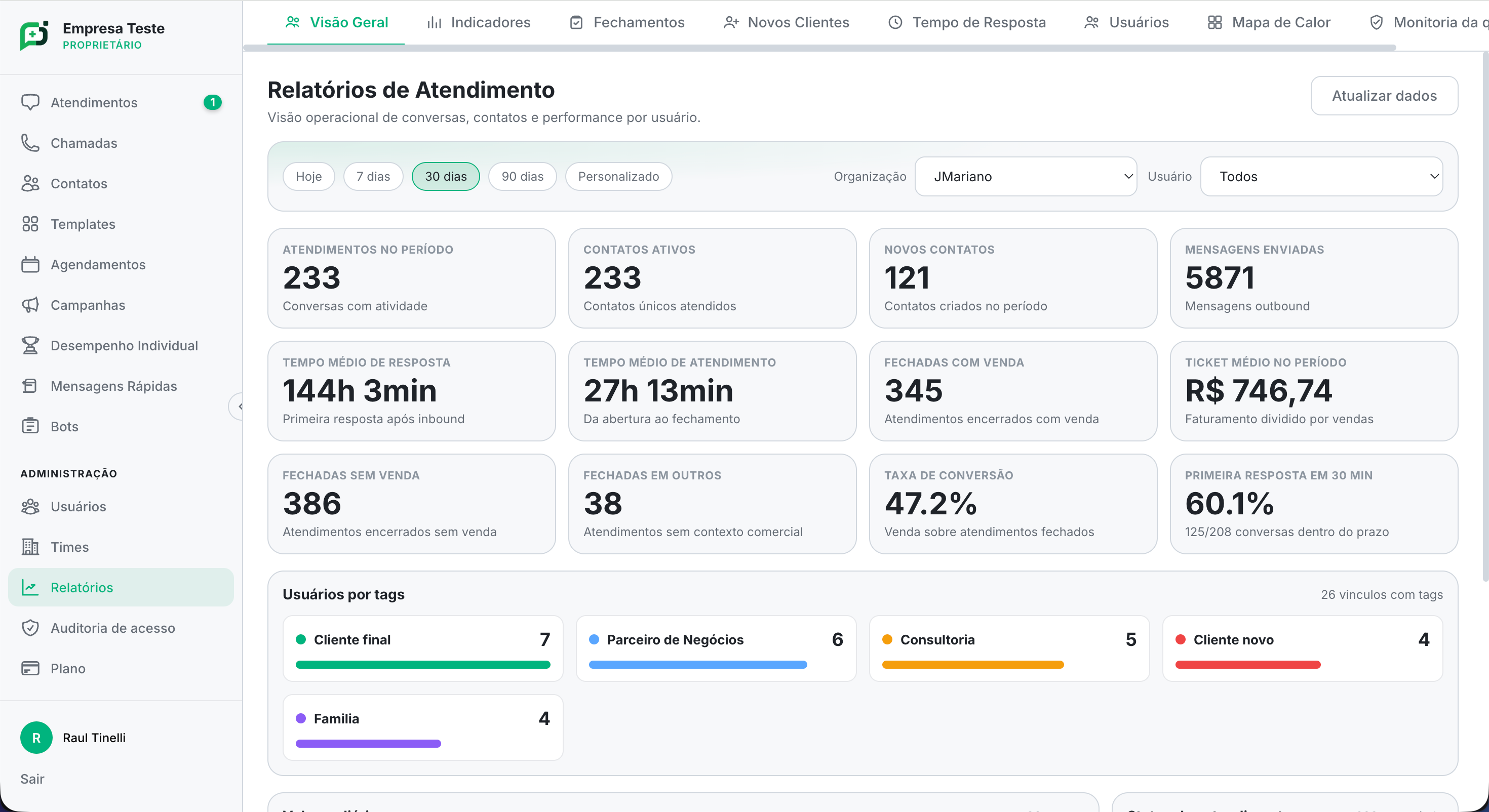Click the Ticket Médio R$ 746,74 value

1259,391
